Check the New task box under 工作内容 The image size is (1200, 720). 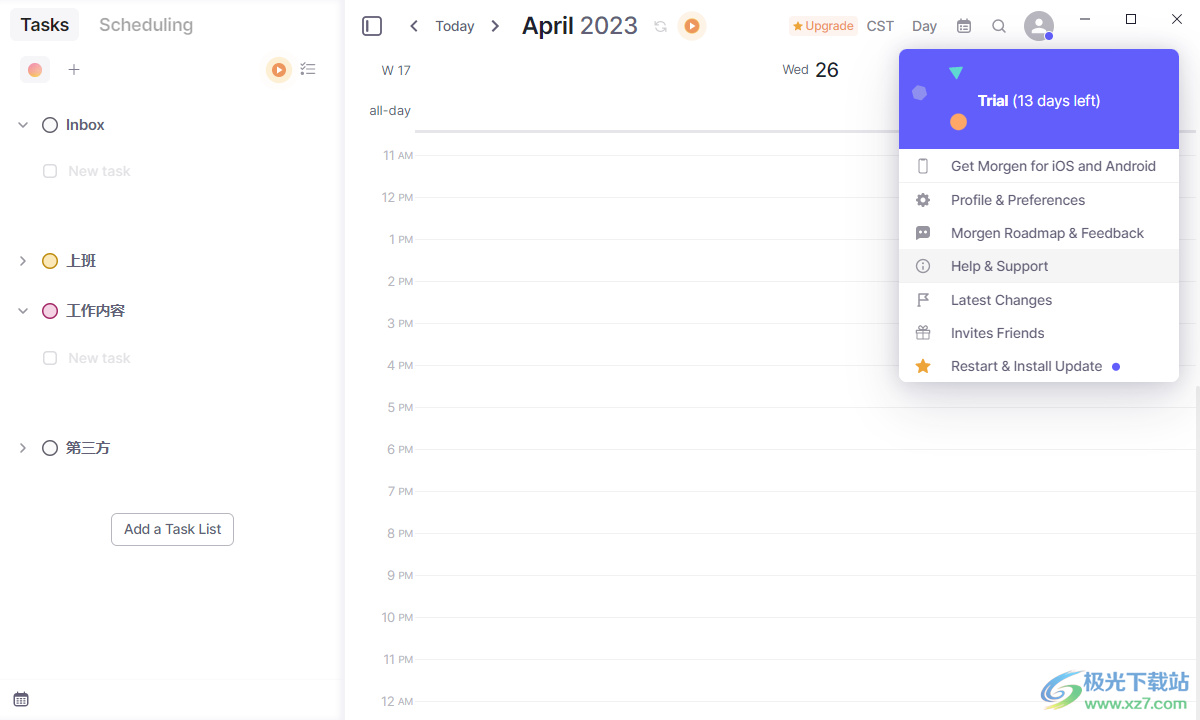click(x=50, y=358)
